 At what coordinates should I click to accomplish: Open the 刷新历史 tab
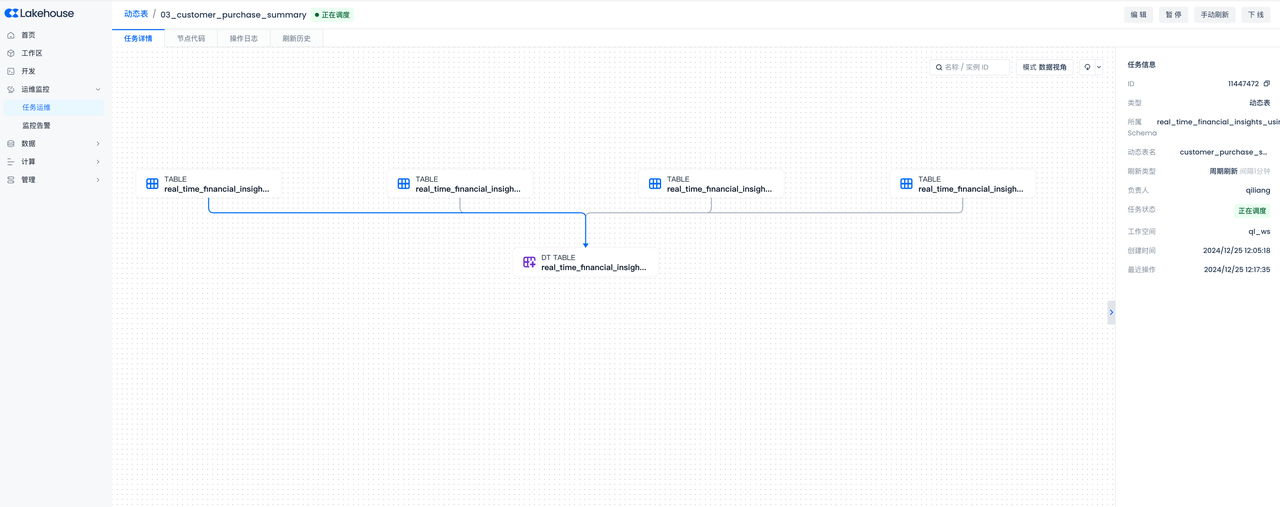click(296, 38)
